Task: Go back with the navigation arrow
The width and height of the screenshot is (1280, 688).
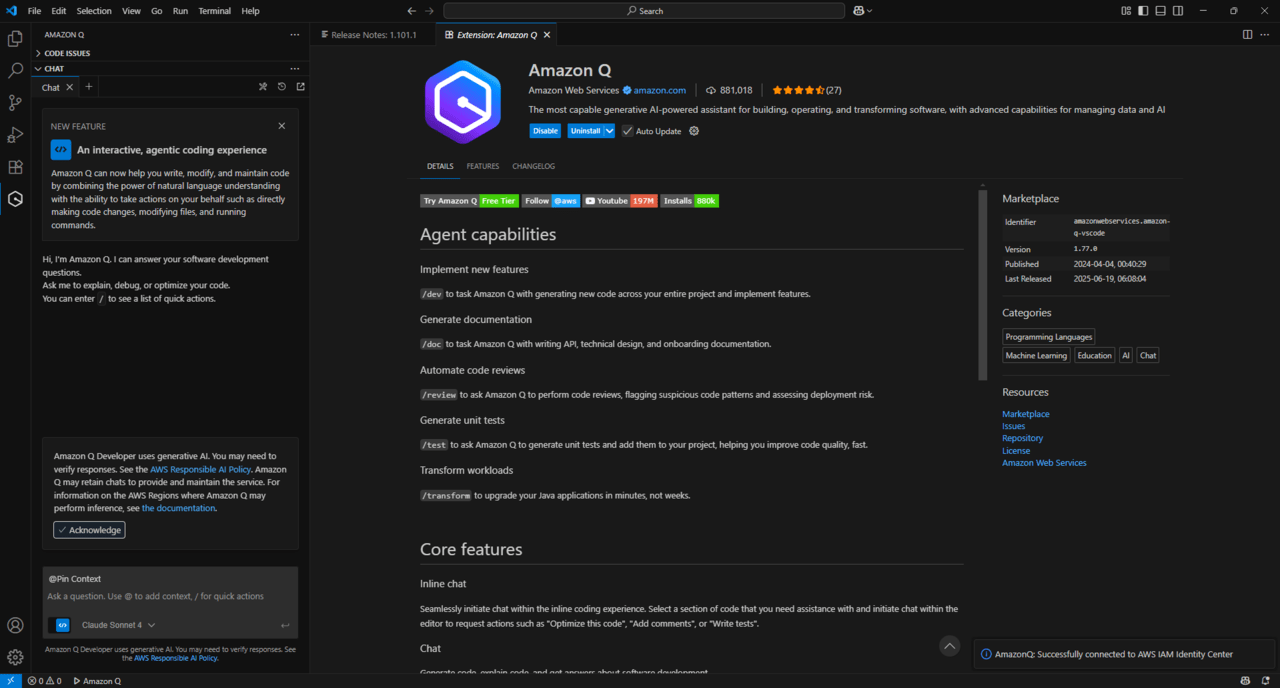Action: coord(411,11)
